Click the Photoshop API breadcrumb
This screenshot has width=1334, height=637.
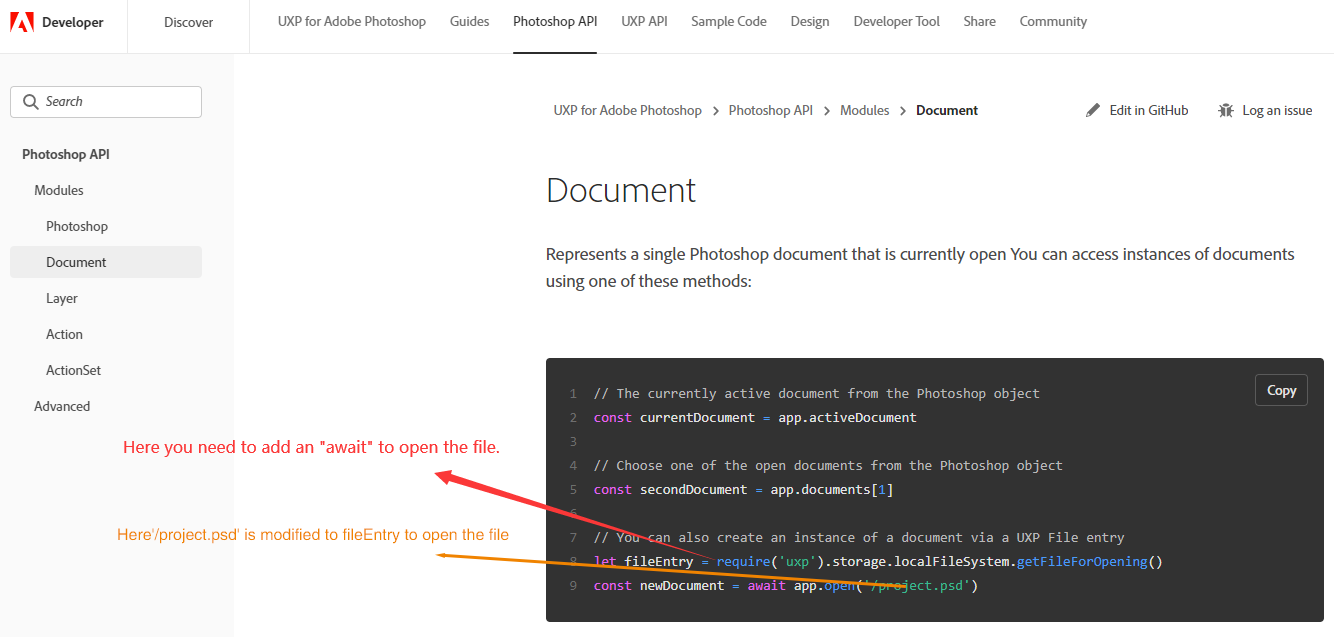click(771, 110)
